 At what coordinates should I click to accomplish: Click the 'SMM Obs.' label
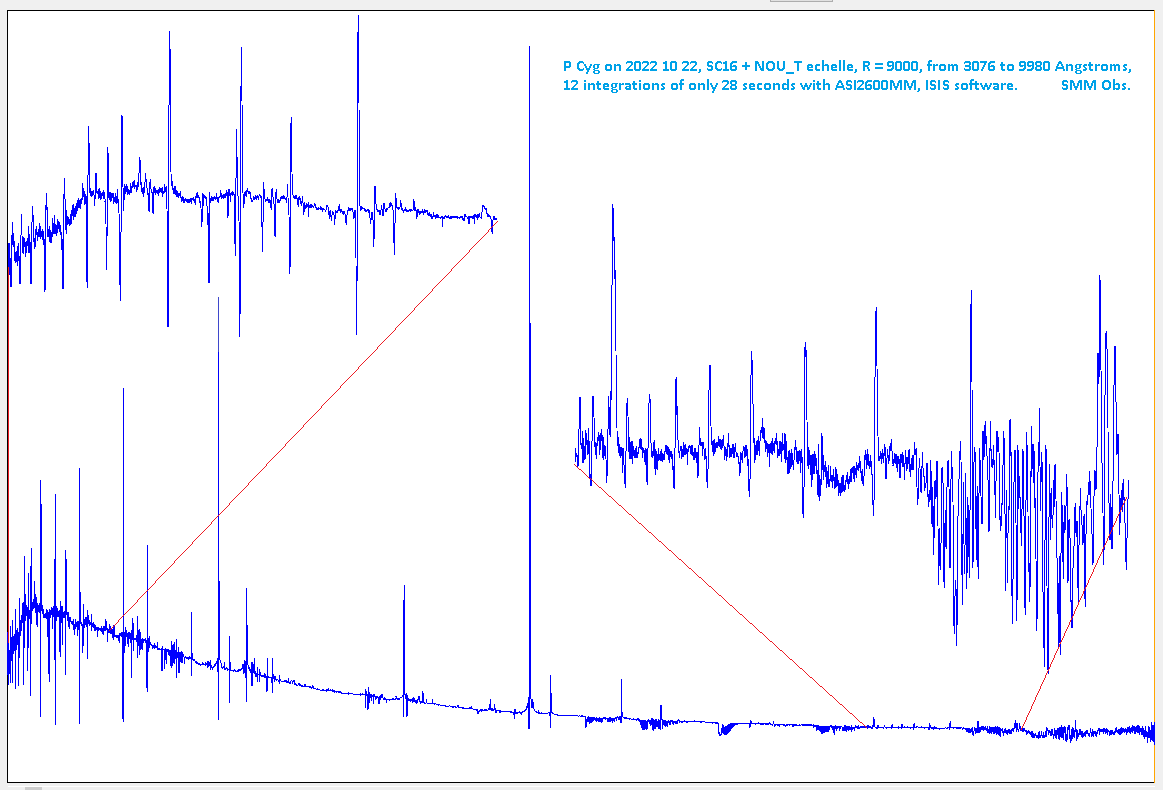click(1095, 86)
